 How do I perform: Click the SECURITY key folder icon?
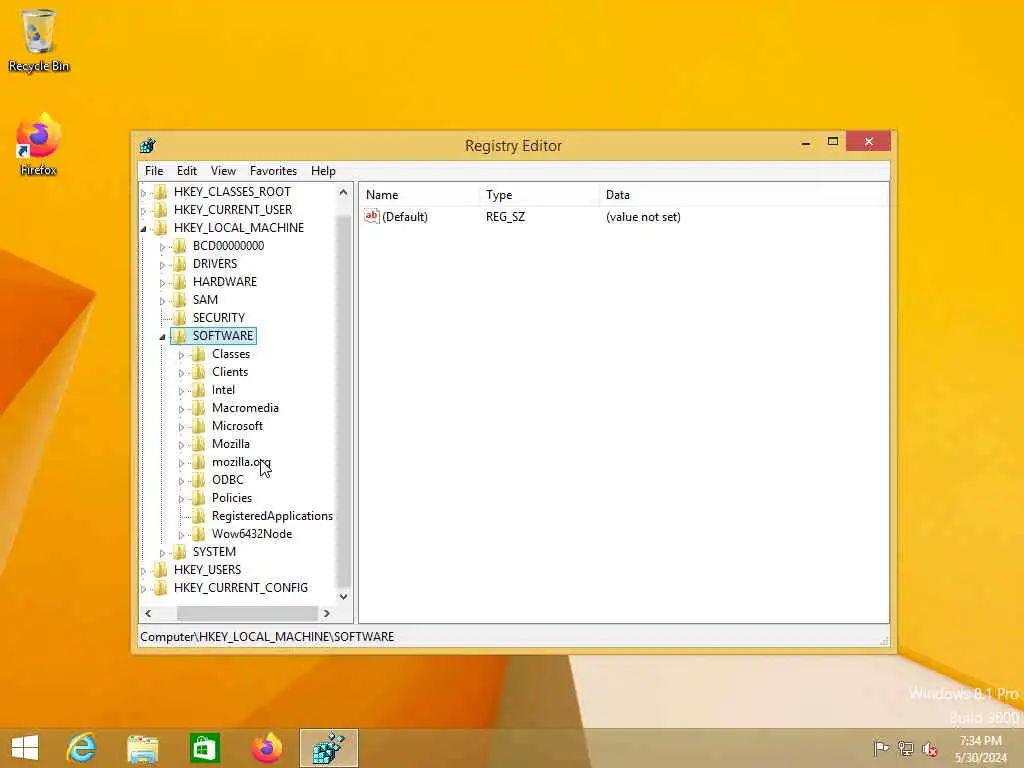[x=180, y=317]
